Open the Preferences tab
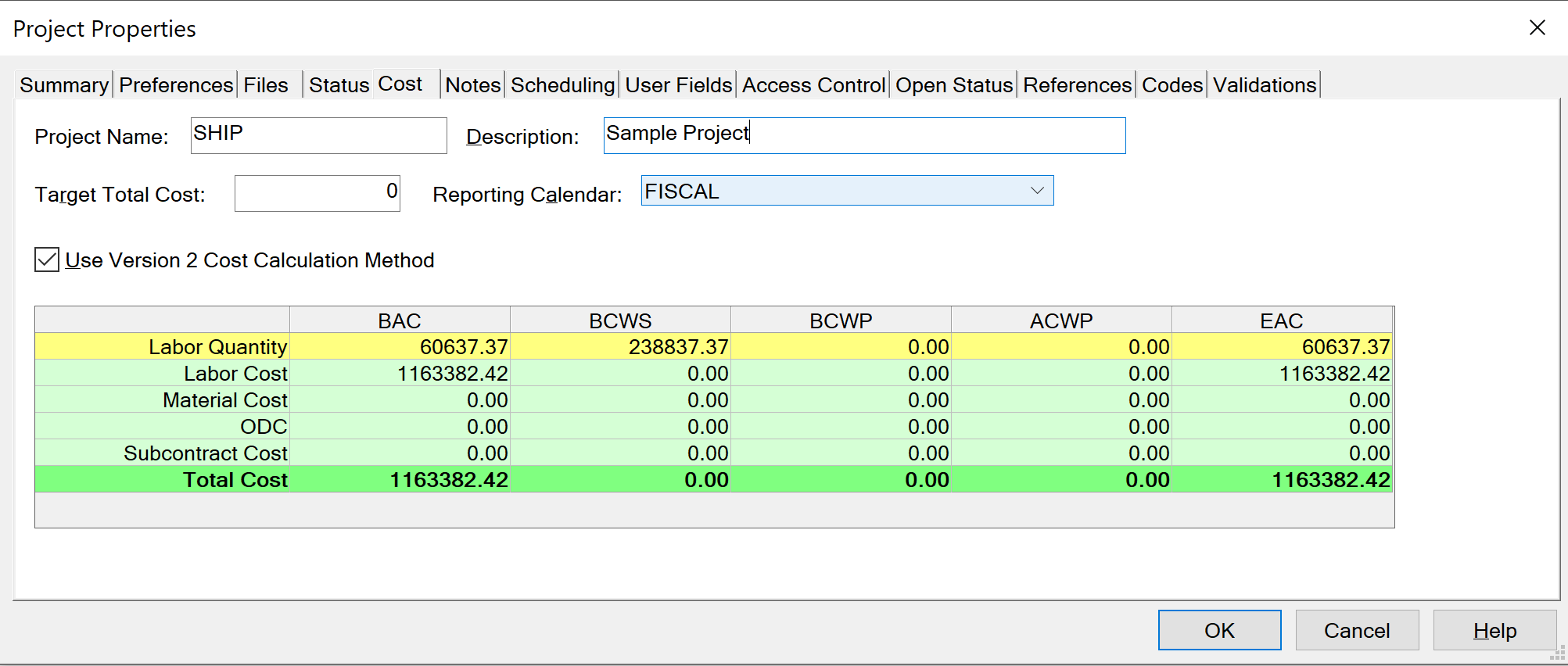The width and height of the screenshot is (1568, 666). tap(176, 84)
